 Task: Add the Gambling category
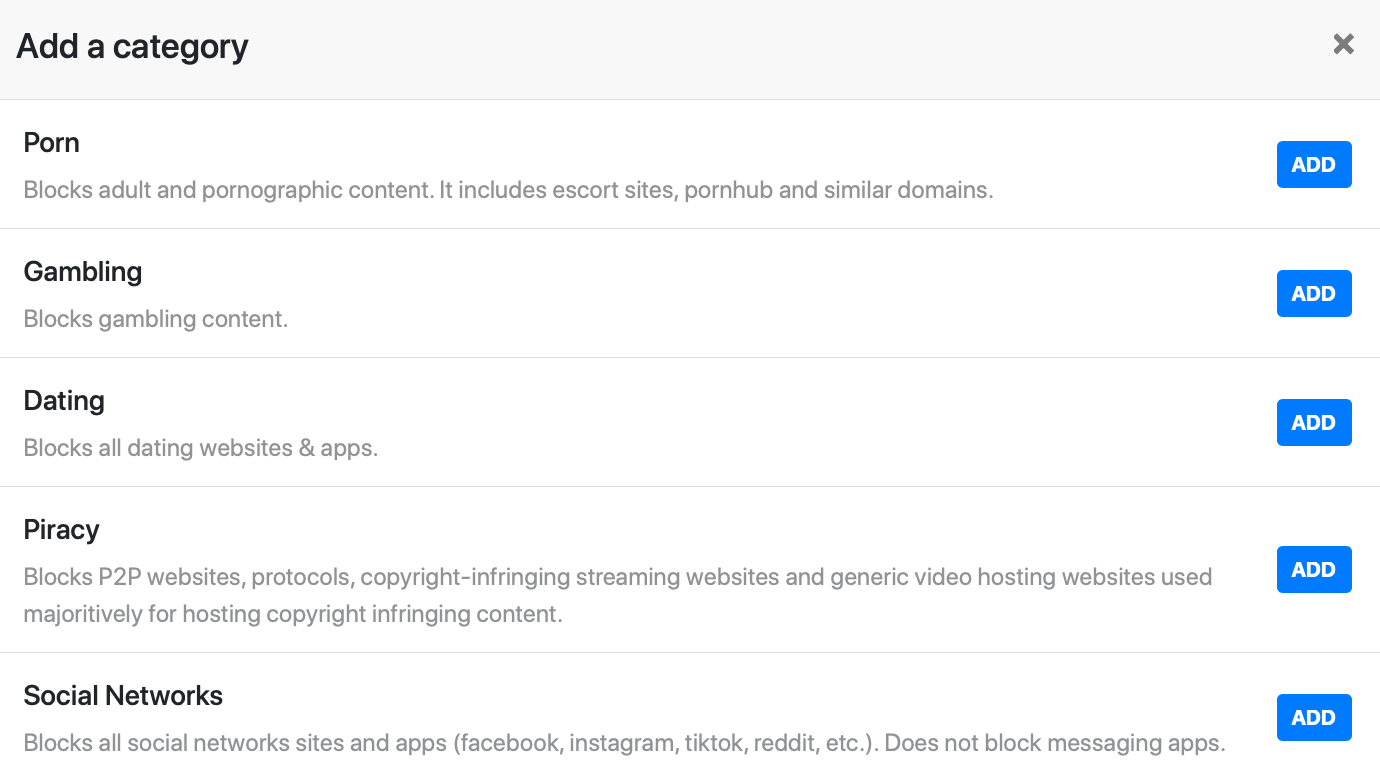(x=1314, y=294)
